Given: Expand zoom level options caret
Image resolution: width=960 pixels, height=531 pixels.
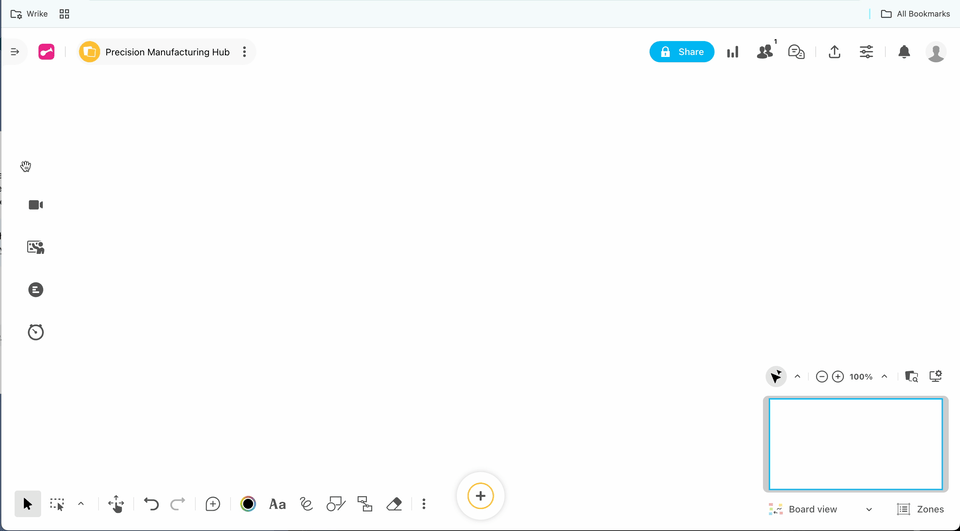Looking at the screenshot, I should click(884, 377).
